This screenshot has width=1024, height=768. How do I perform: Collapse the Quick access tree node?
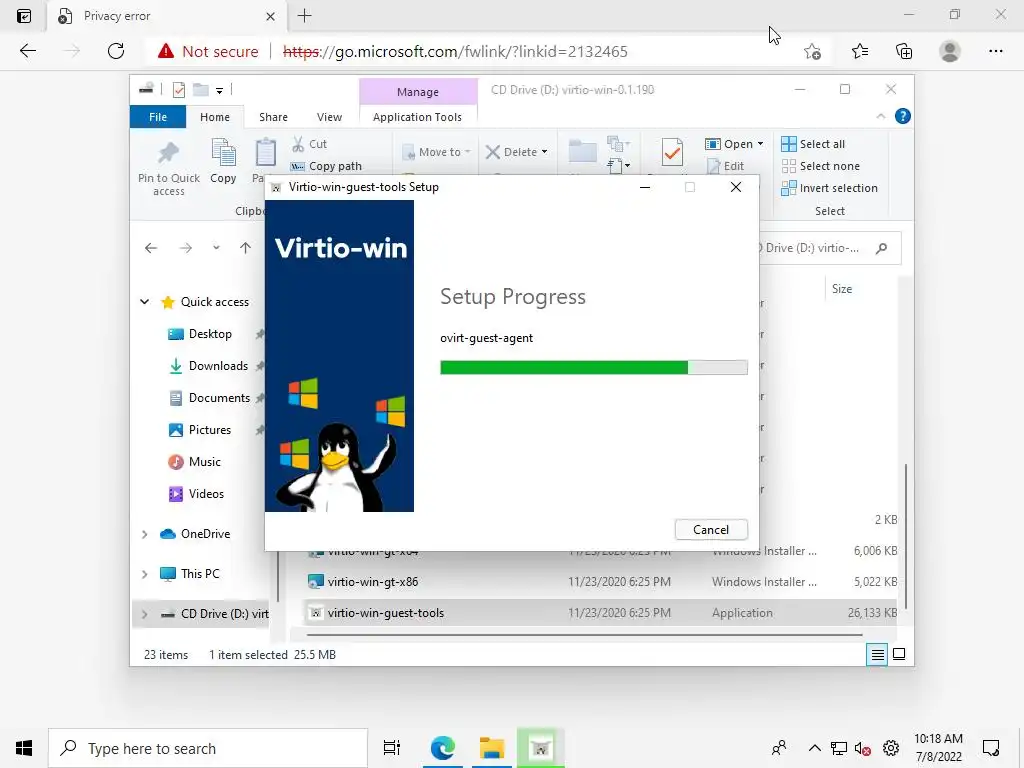144,302
